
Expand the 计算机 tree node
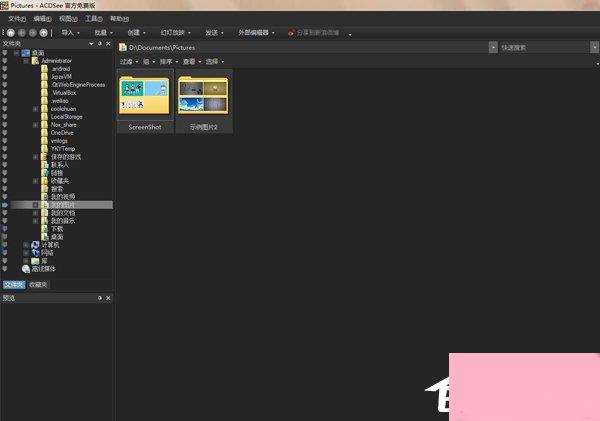(x=25, y=243)
